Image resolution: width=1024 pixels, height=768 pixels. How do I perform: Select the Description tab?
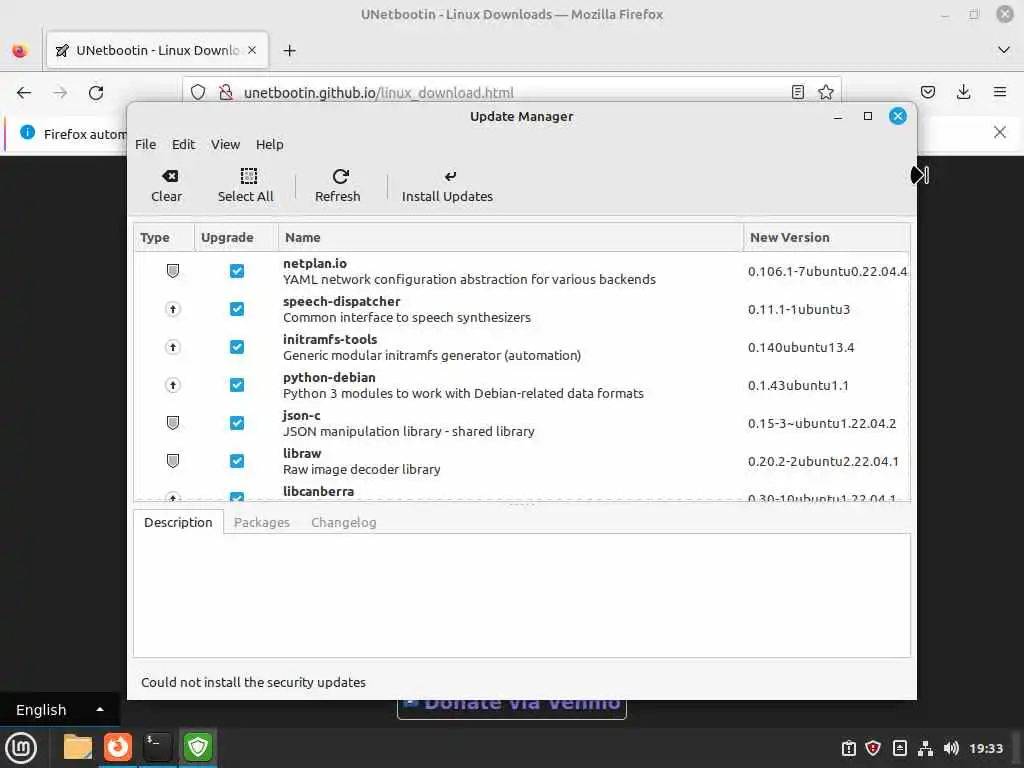point(178,522)
